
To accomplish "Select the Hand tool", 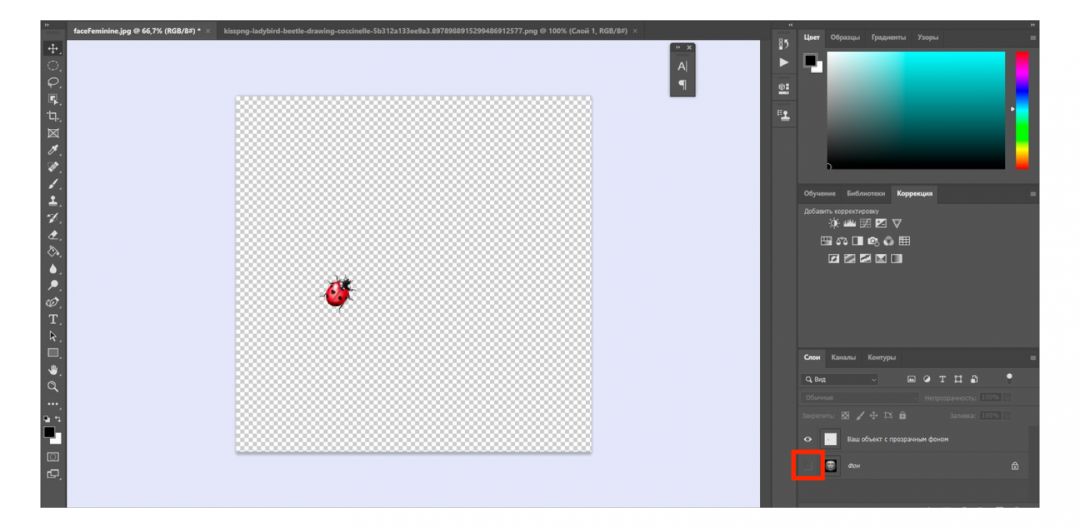I will [x=53, y=370].
